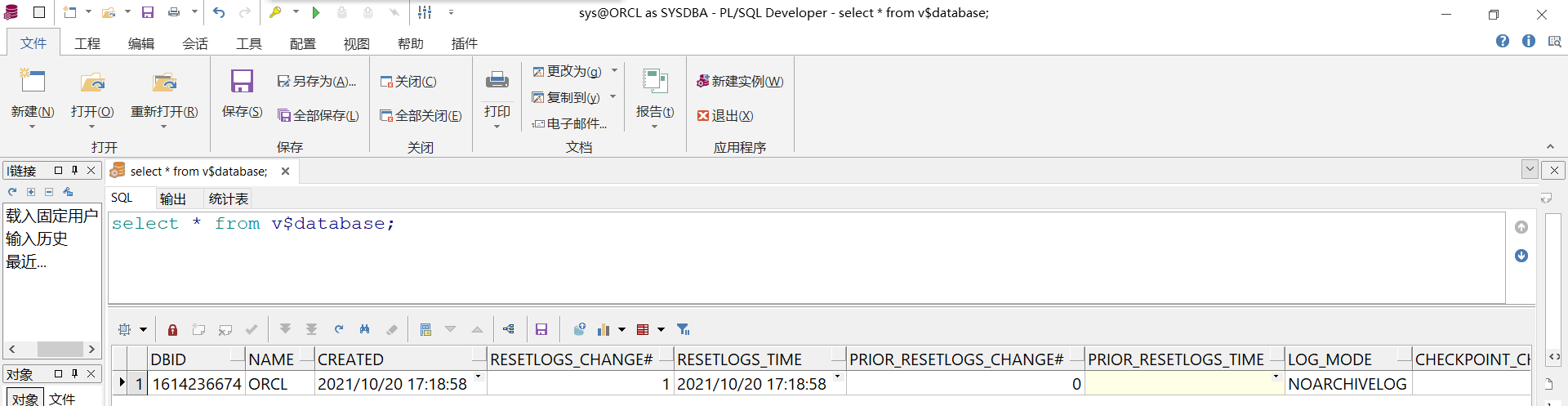The height and width of the screenshot is (406, 1568).
Task: Click the yellow key Logon icon
Action: pyautogui.click(x=276, y=12)
